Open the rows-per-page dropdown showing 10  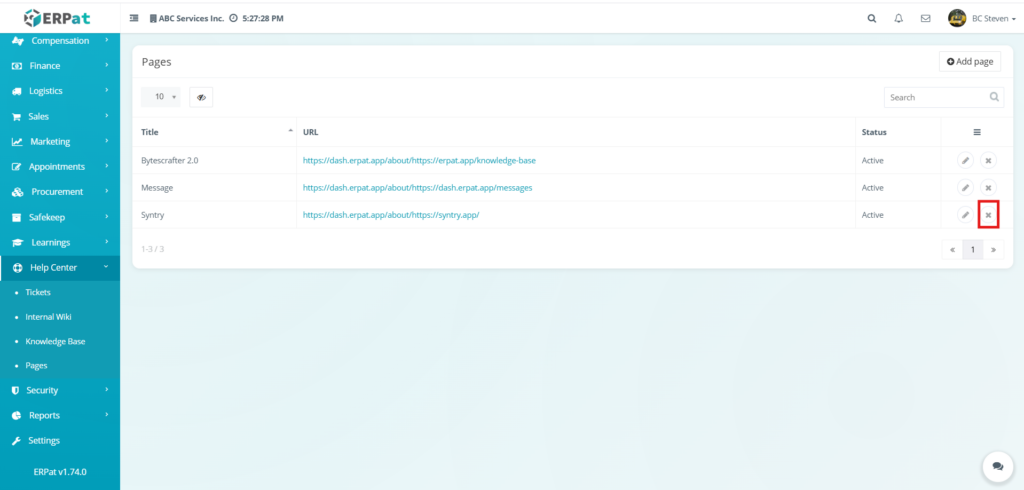click(161, 97)
